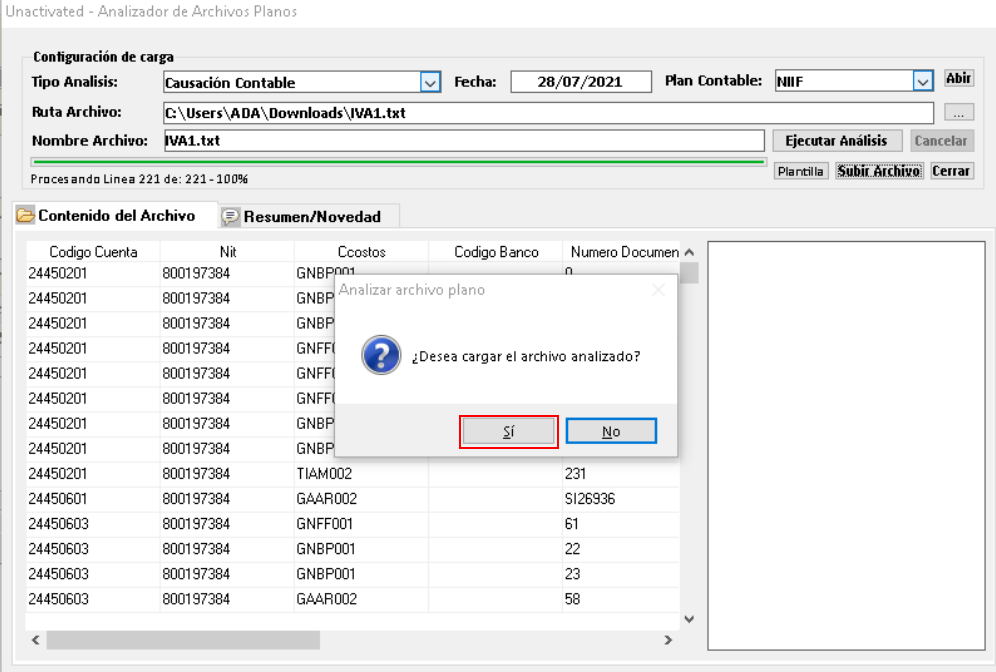996x672 pixels.
Task: Click the Codigo Cuenta column header
Action: 93,252
